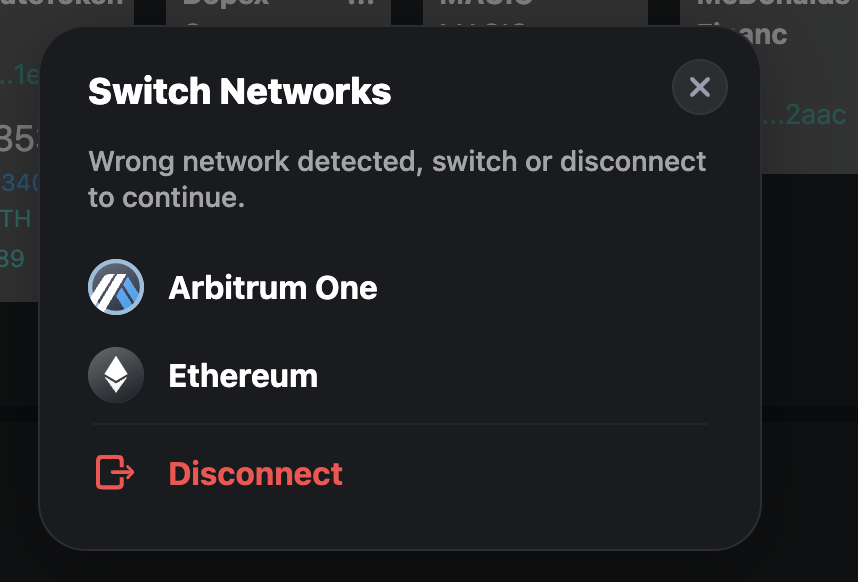Close the Switch Networks dialog
Viewport: 858px width, 582px height.
point(700,87)
